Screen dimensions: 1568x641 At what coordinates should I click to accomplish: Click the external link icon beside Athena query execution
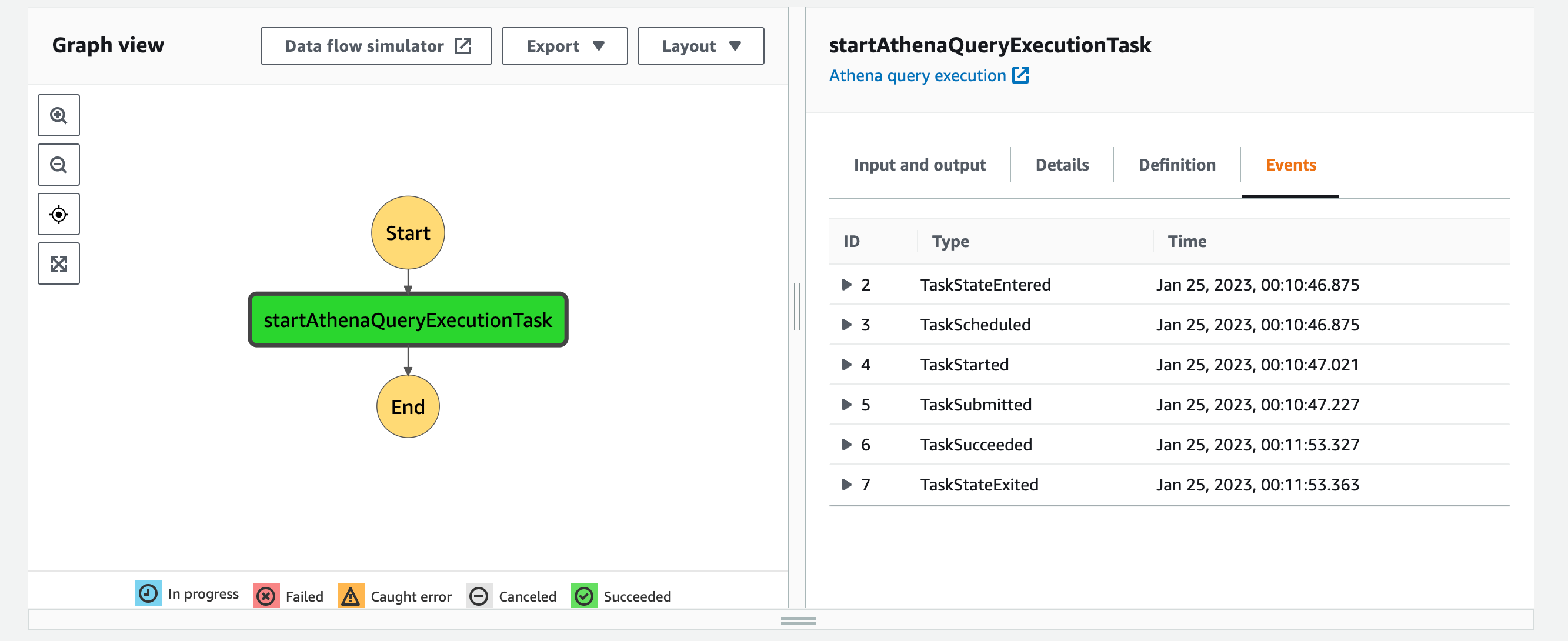point(1020,75)
